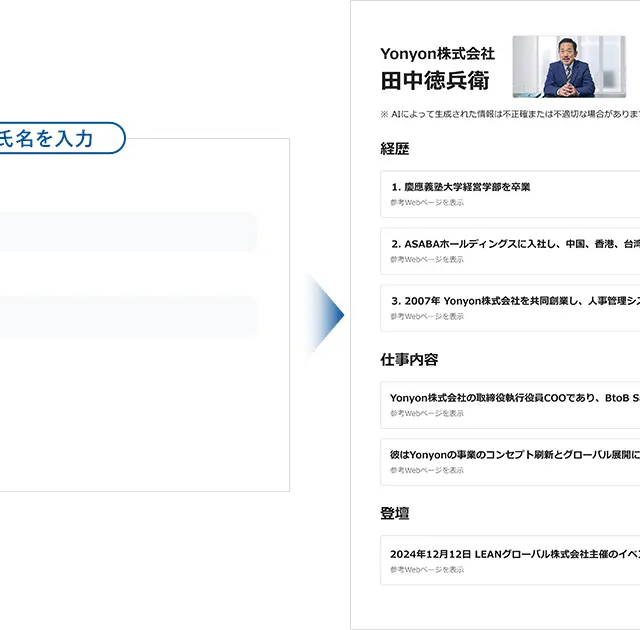The width and height of the screenshot is (640, 630).
Task: Click the 仕事内容 section heading
Action: (x=409, y=359)
